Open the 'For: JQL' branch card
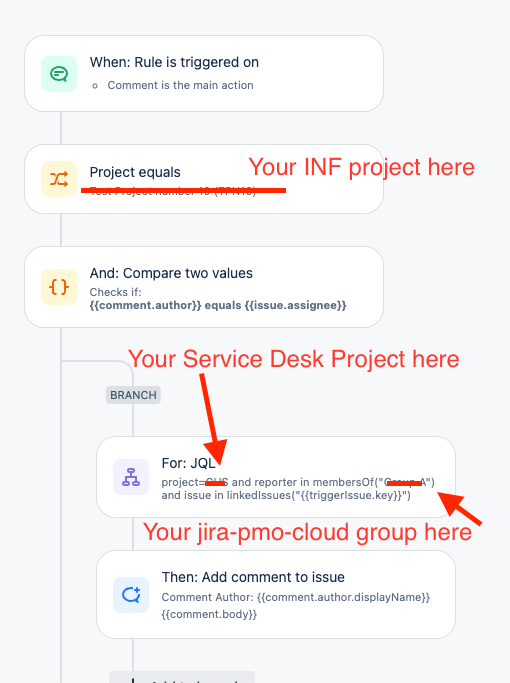The image size is (510, 683). click(x=276, y=477)
